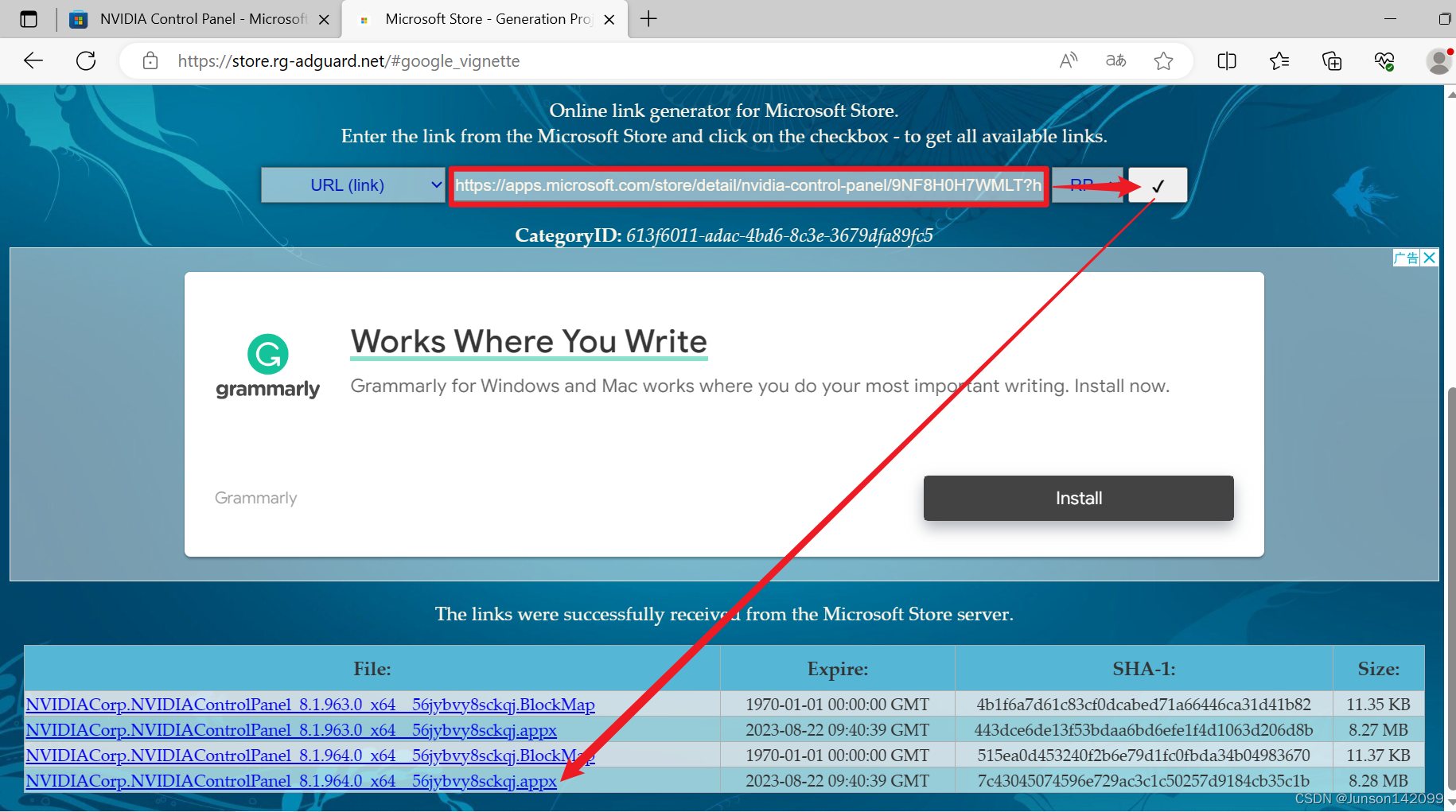Close the NVIDIA Control Panel tab

(324, 20)
